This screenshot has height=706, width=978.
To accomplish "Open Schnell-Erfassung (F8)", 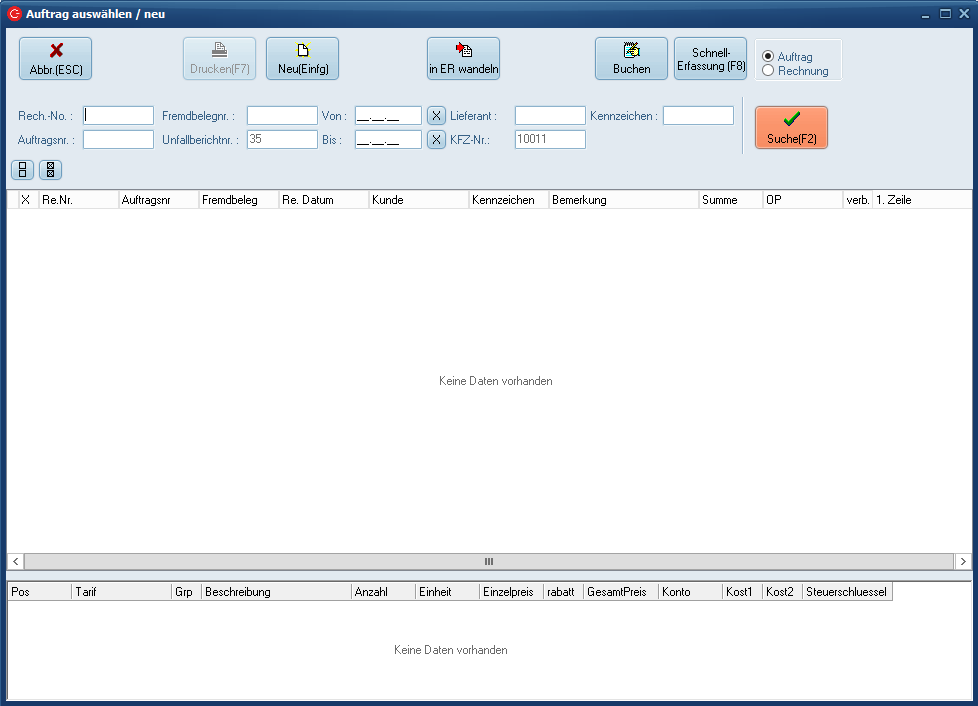I will [x=710, y=59].
